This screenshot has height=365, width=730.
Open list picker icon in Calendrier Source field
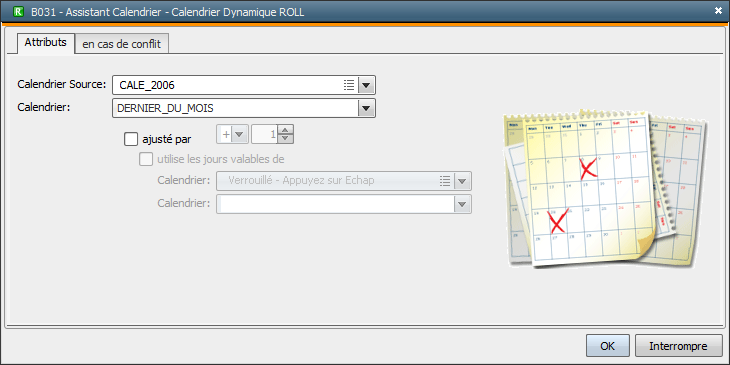pos(349,85)
